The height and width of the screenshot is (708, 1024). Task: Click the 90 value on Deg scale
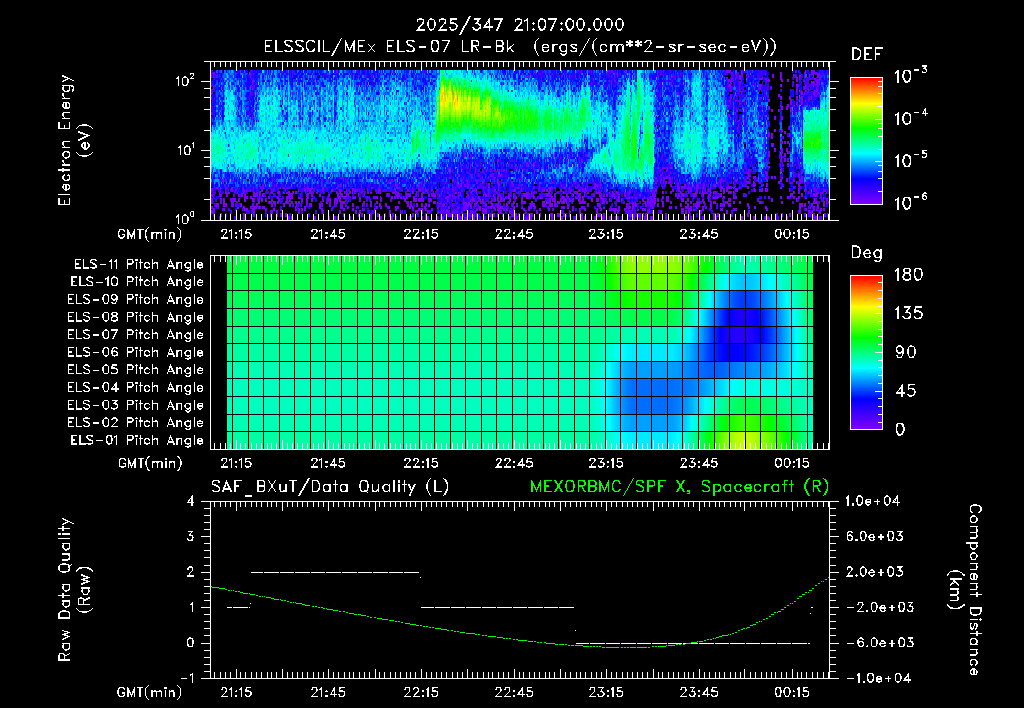click(905, 352)
